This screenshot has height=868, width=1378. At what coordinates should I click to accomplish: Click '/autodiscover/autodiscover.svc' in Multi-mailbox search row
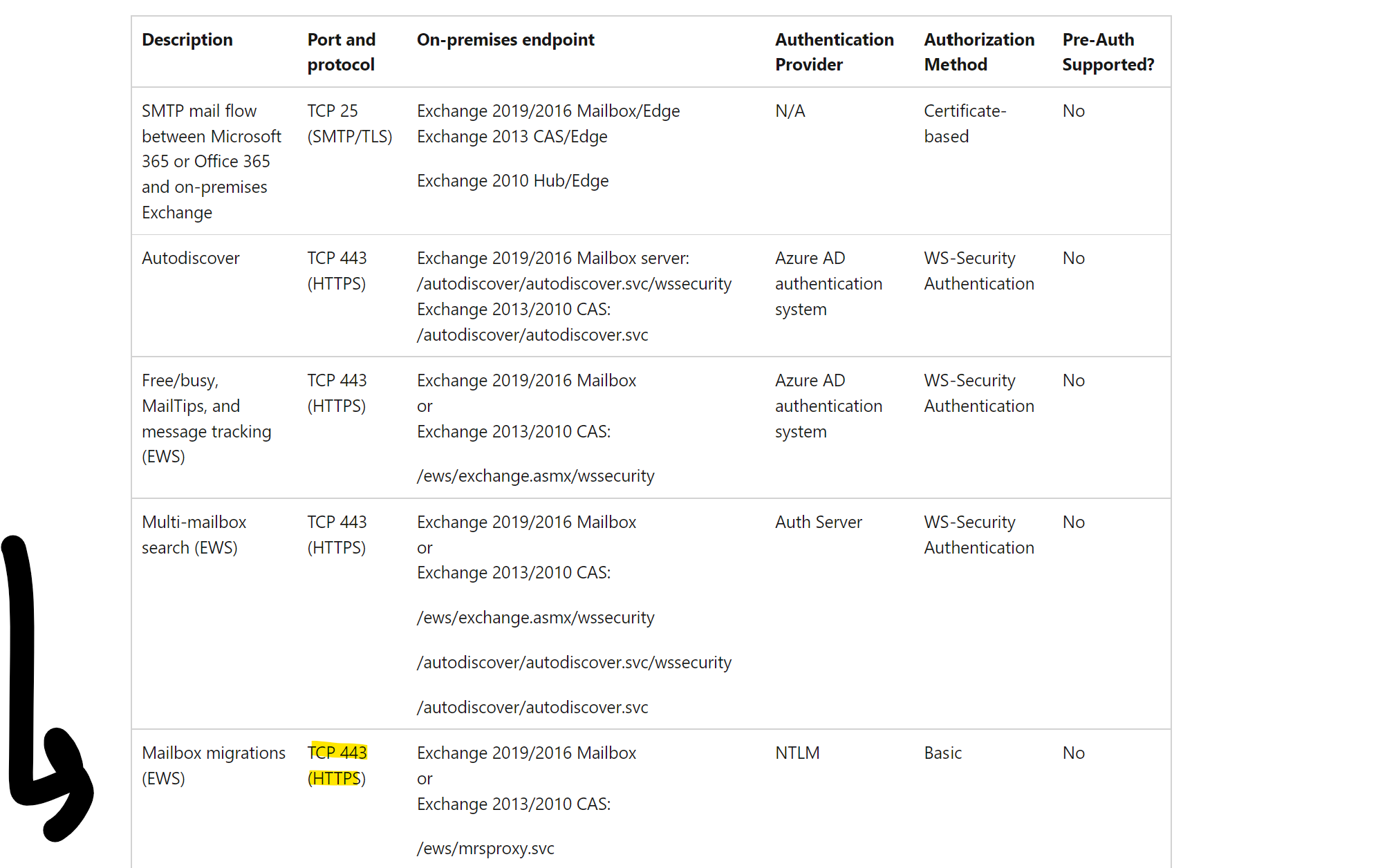(532, 708)
